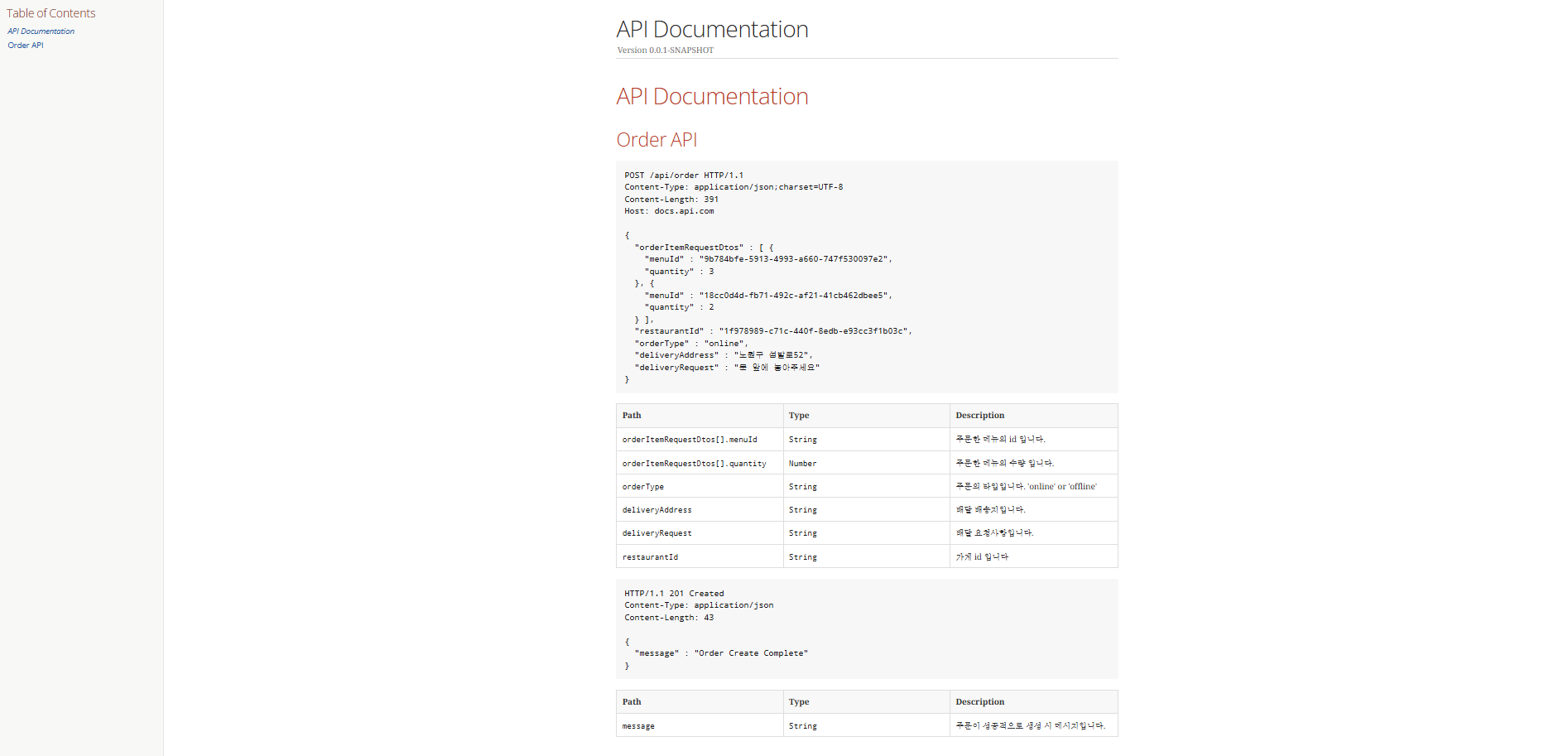Click the message row in the response table

tap(638, 725)
